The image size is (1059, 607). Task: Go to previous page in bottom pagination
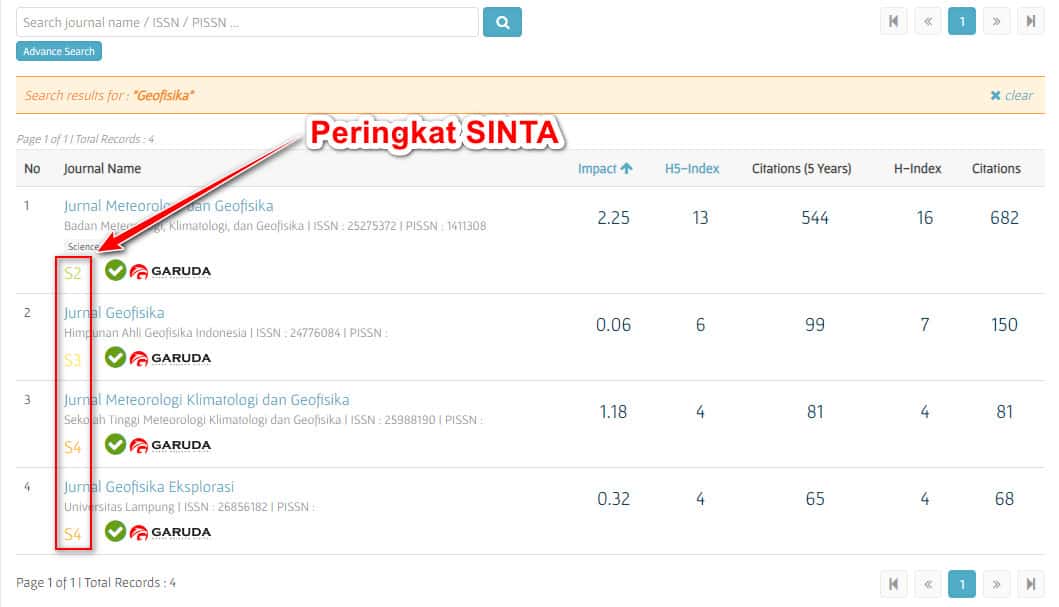click(928, 584)
